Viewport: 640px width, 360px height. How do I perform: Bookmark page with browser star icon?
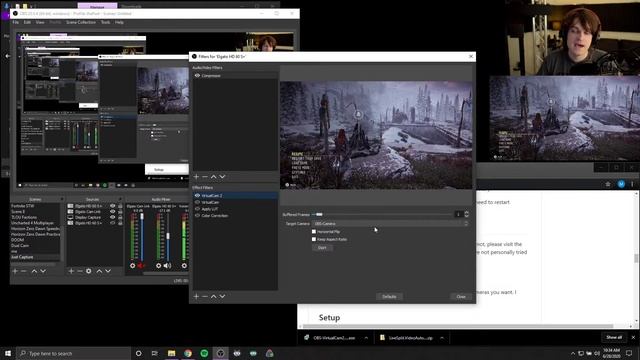click(608, 184)
